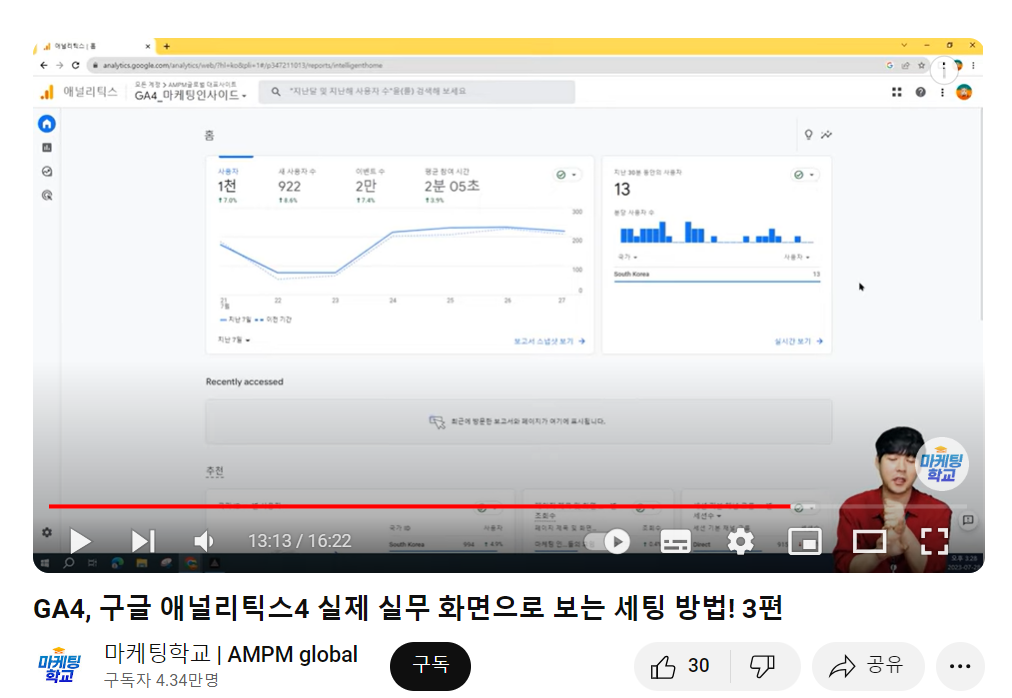Screen dimensions: 1012x698
Task: Play the YouTube video
Action: [x=80, y=541]
